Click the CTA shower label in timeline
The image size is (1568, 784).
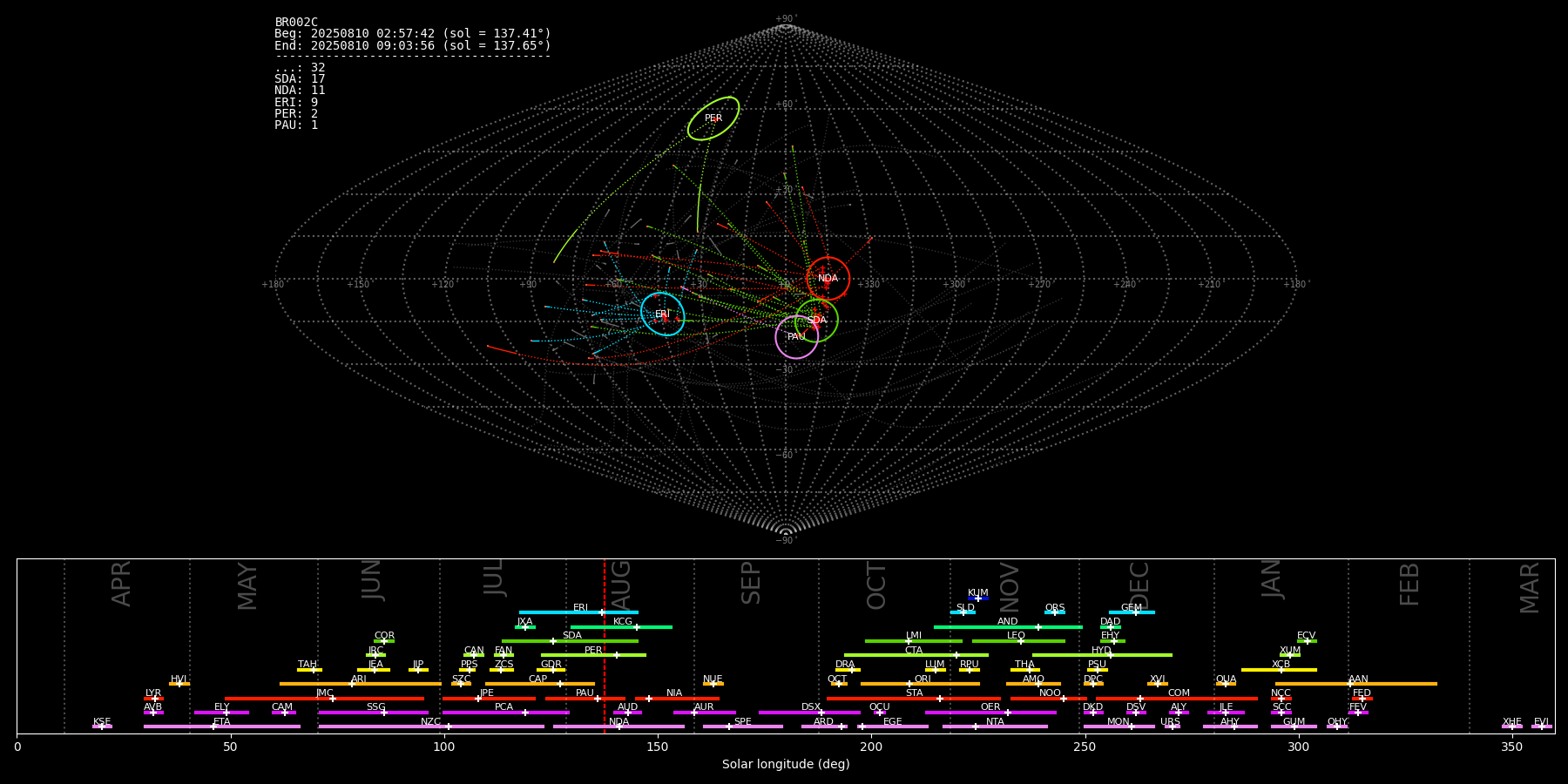coord(913,651)
